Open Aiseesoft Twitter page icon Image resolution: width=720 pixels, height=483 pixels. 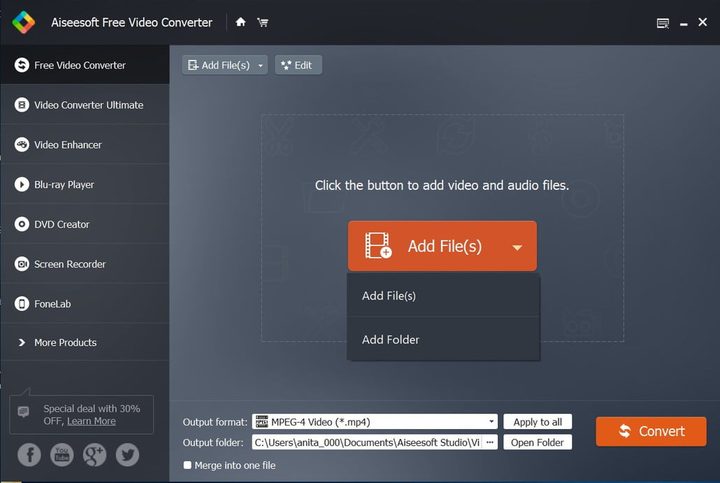pyautogui.click(x=128, y=455)
